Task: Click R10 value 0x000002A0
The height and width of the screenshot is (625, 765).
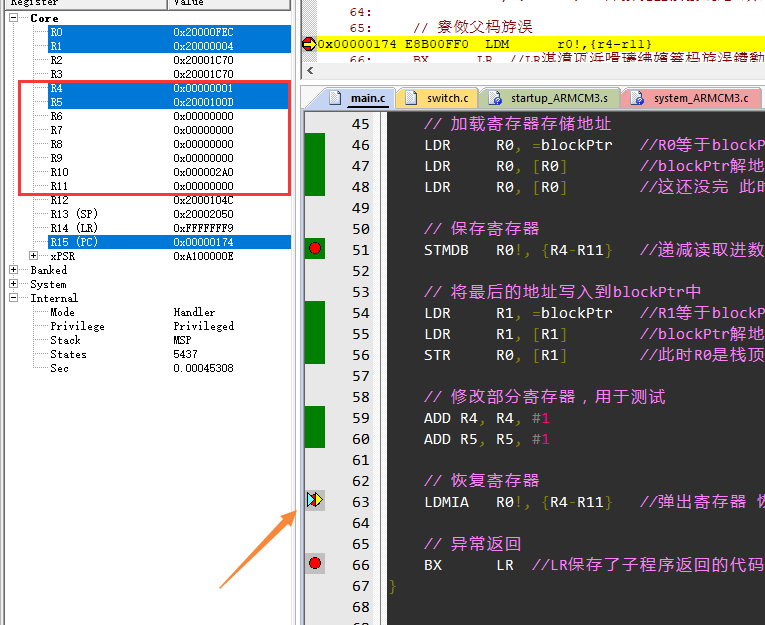Action: click(x=203, y=172)
